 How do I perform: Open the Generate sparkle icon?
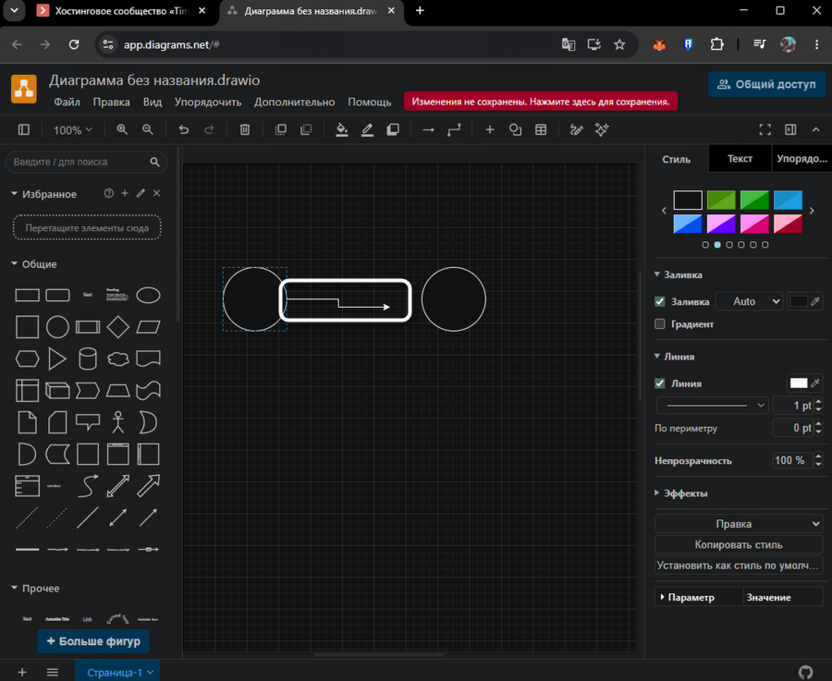tap(602, 130)
